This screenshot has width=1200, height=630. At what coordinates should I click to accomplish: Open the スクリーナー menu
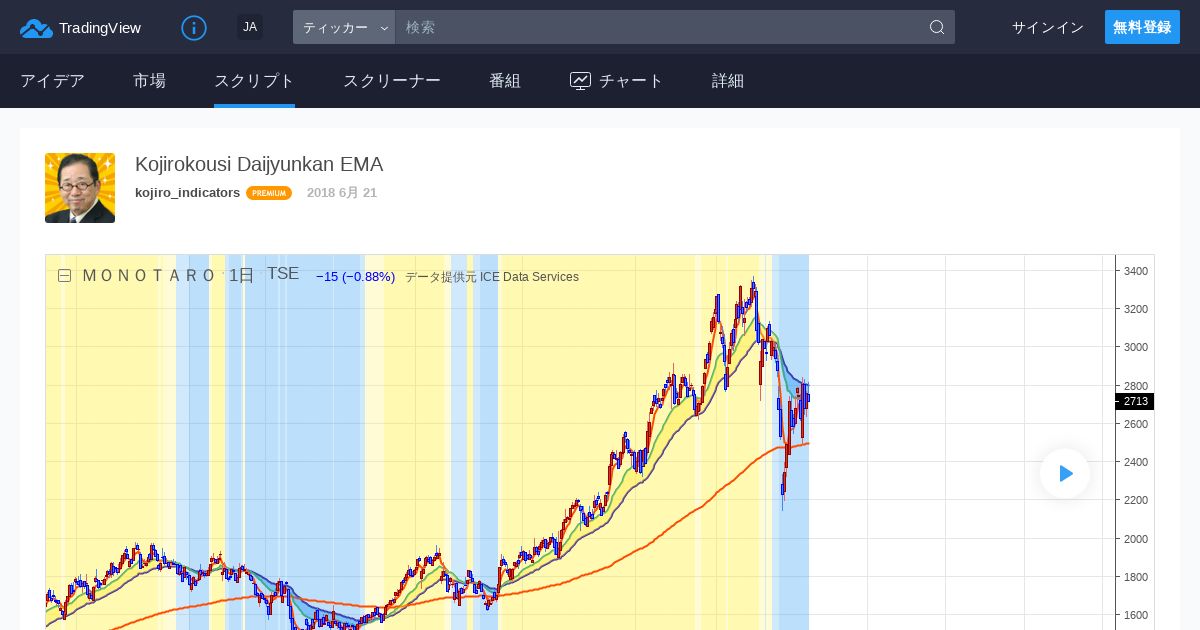click(391, 81)
